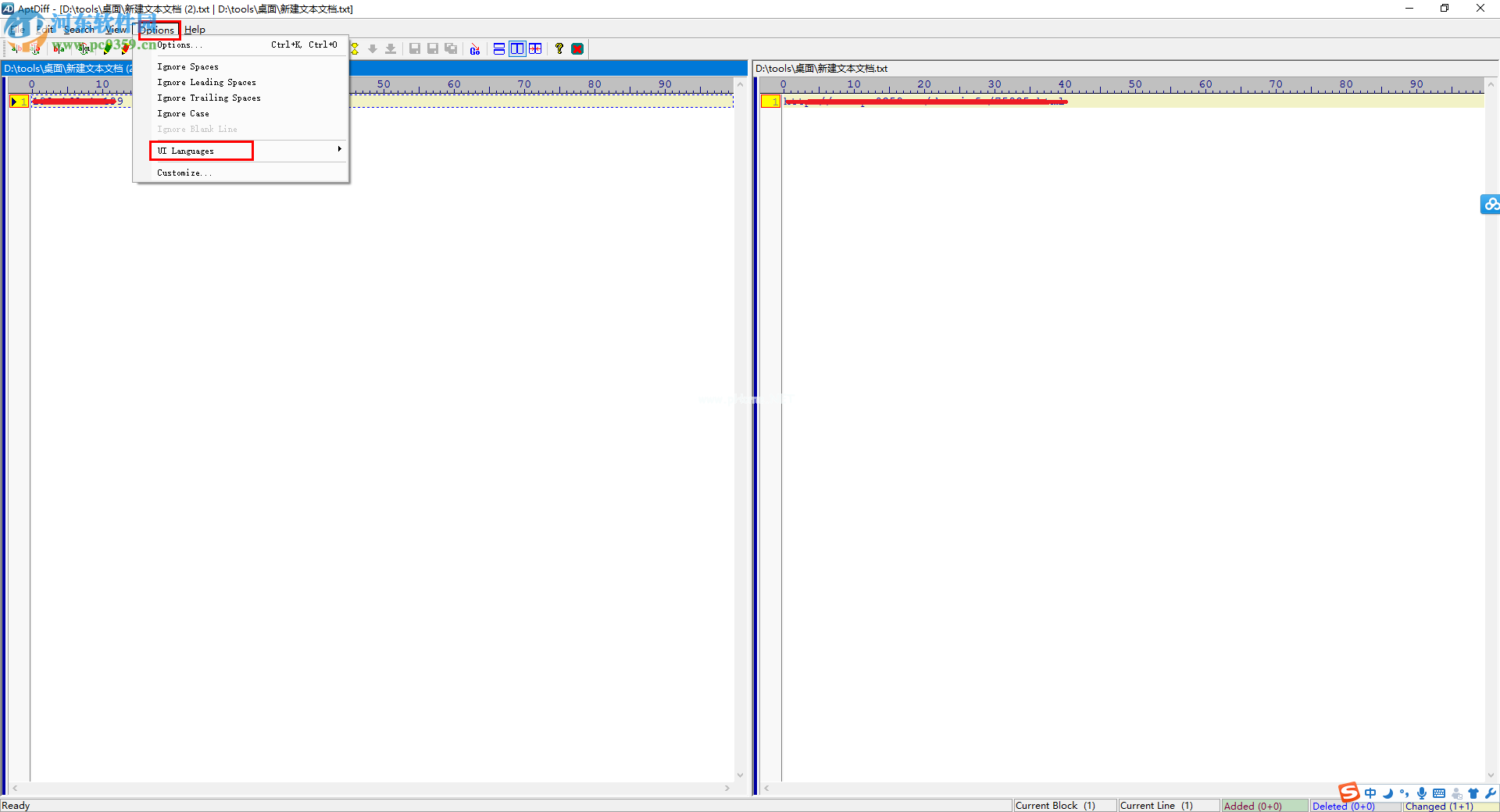Click left pane vertical scrollbar down arrow

[x=740, y=775]
